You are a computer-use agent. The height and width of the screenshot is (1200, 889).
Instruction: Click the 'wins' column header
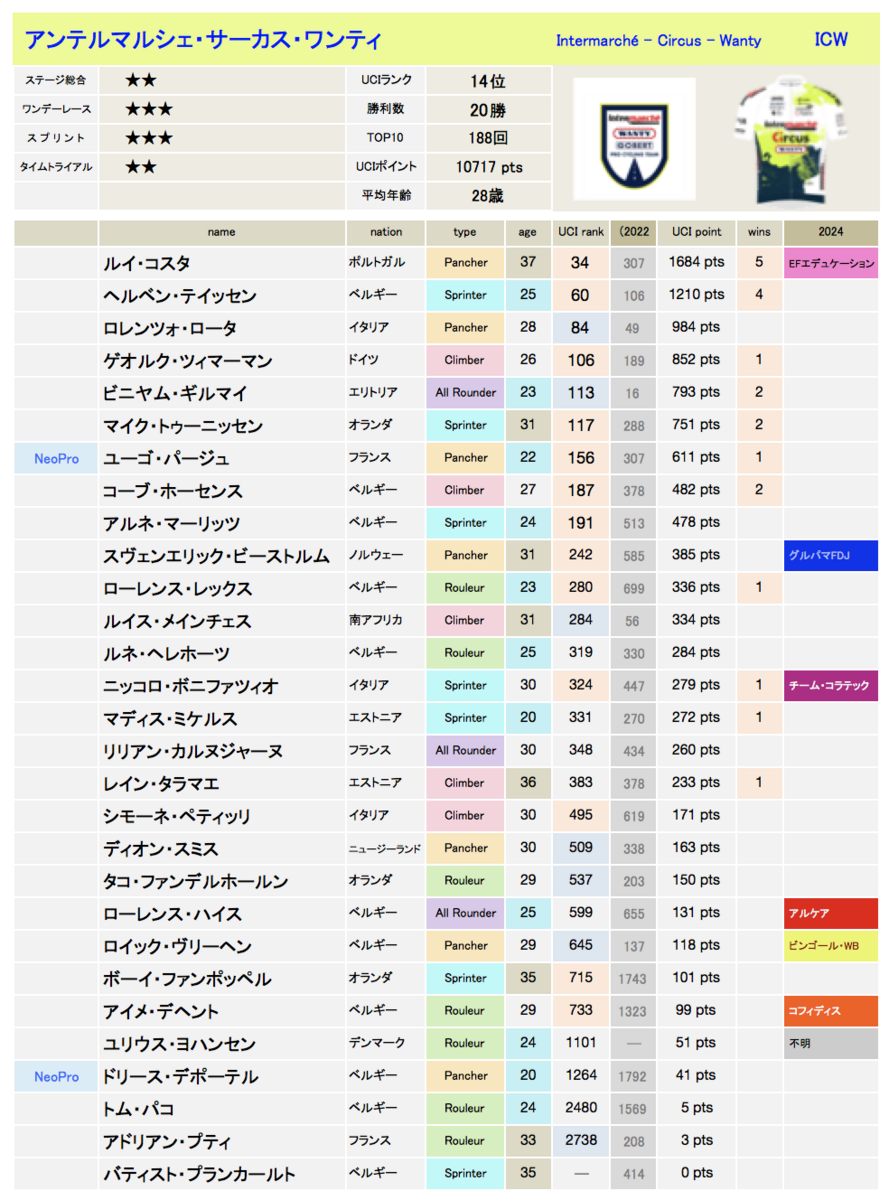pos(759,232)
